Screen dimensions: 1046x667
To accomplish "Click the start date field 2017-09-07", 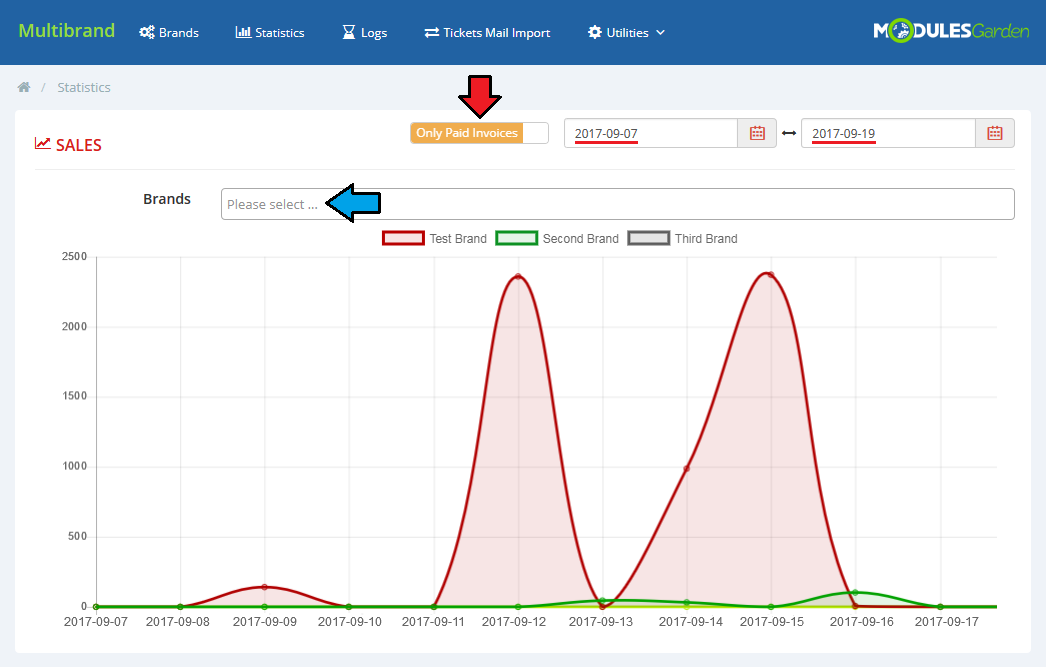I will 651,133.
